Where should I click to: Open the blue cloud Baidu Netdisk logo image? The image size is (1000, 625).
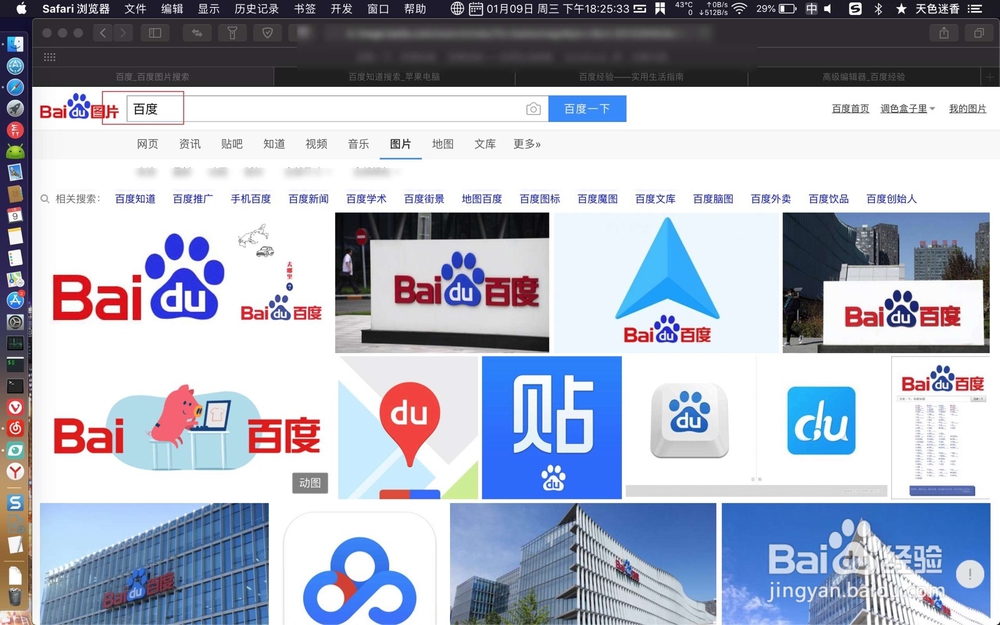coord(360,569)
